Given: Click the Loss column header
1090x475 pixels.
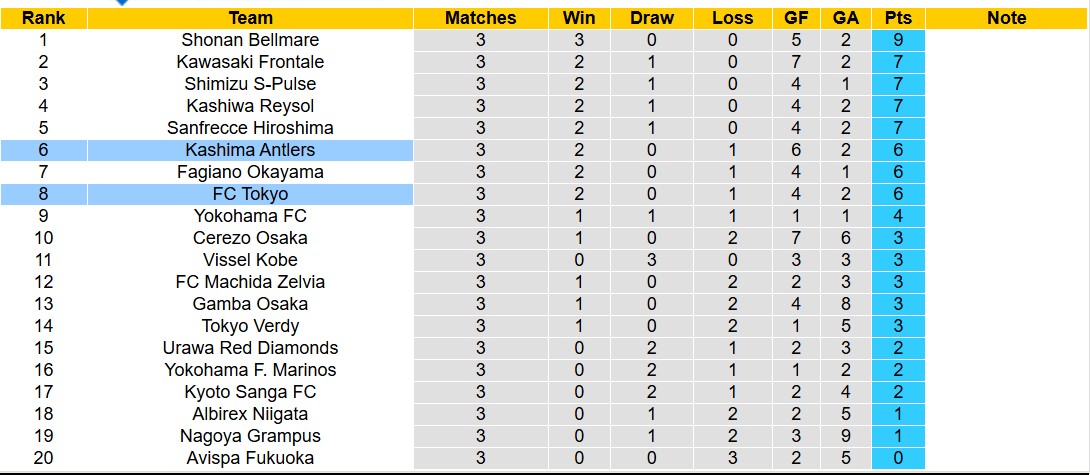Looking at the screenshot, I should point(732,18).
